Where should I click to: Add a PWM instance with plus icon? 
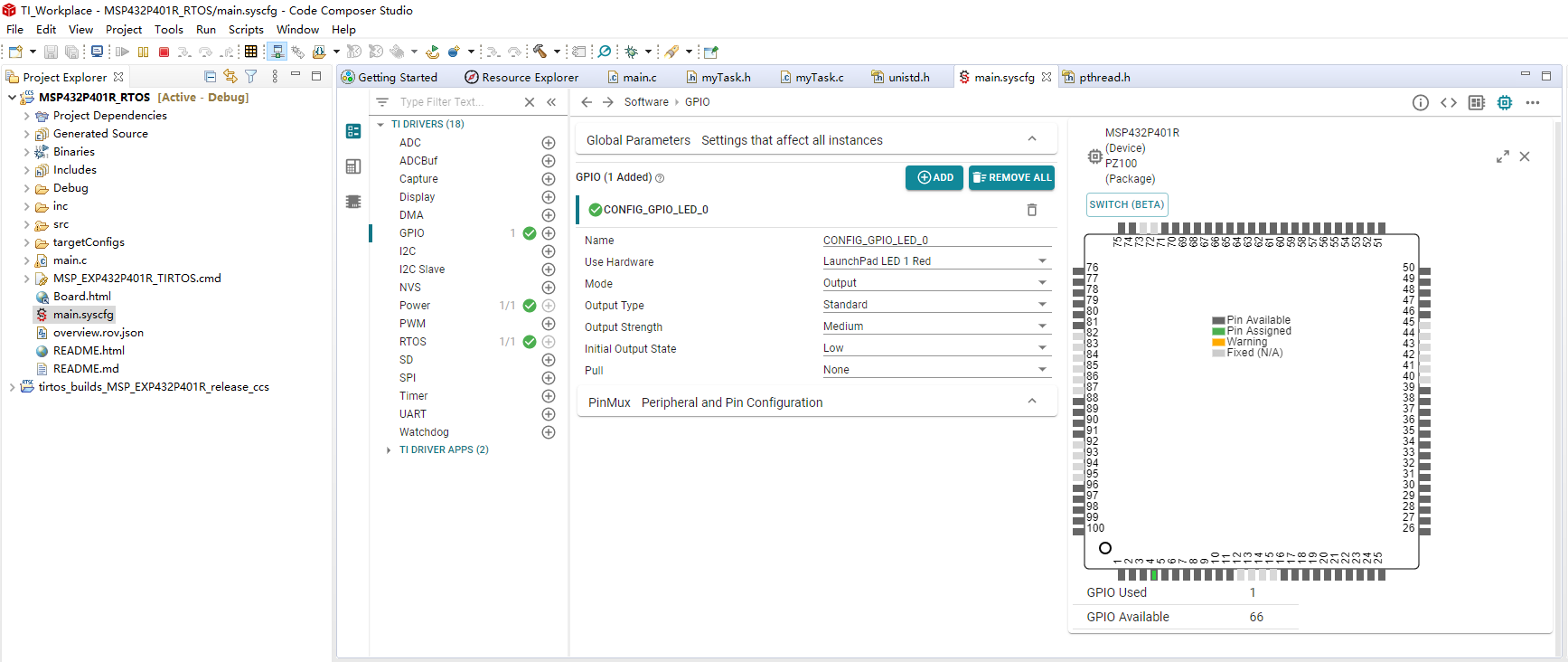[549, 324]
